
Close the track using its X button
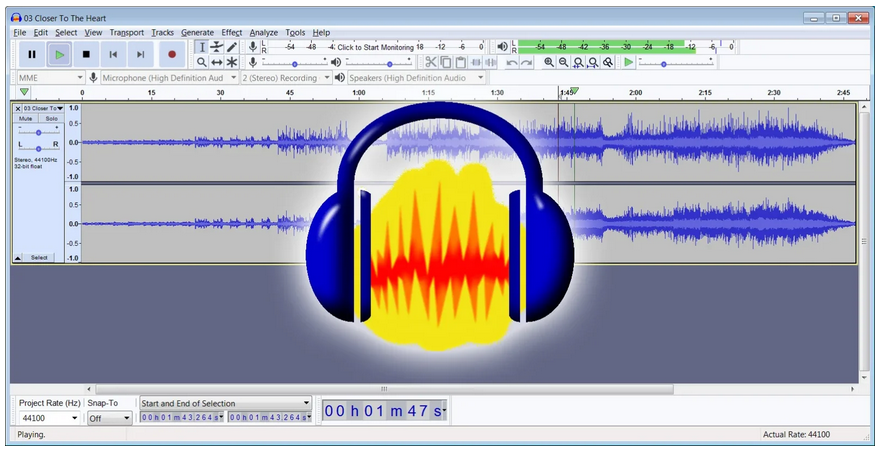pyautogui.click(x=18, y=108)
